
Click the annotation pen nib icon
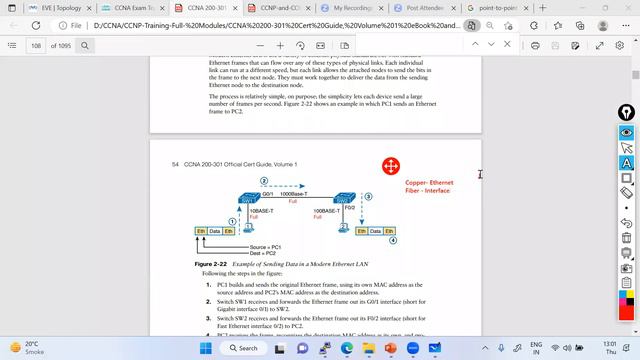click(x=626, y=112)
